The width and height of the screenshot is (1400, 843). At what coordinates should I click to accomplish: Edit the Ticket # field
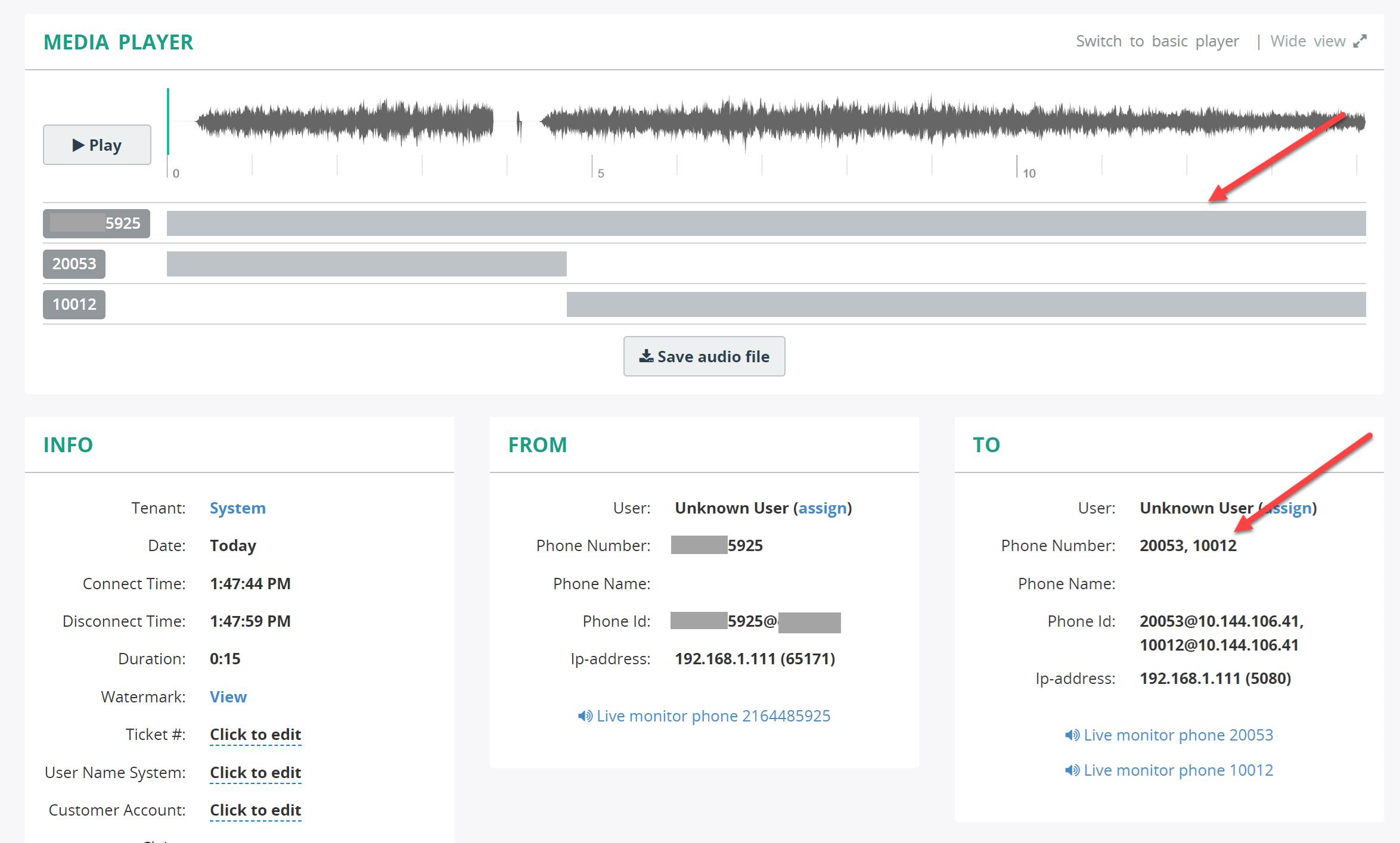click(256, 735)
